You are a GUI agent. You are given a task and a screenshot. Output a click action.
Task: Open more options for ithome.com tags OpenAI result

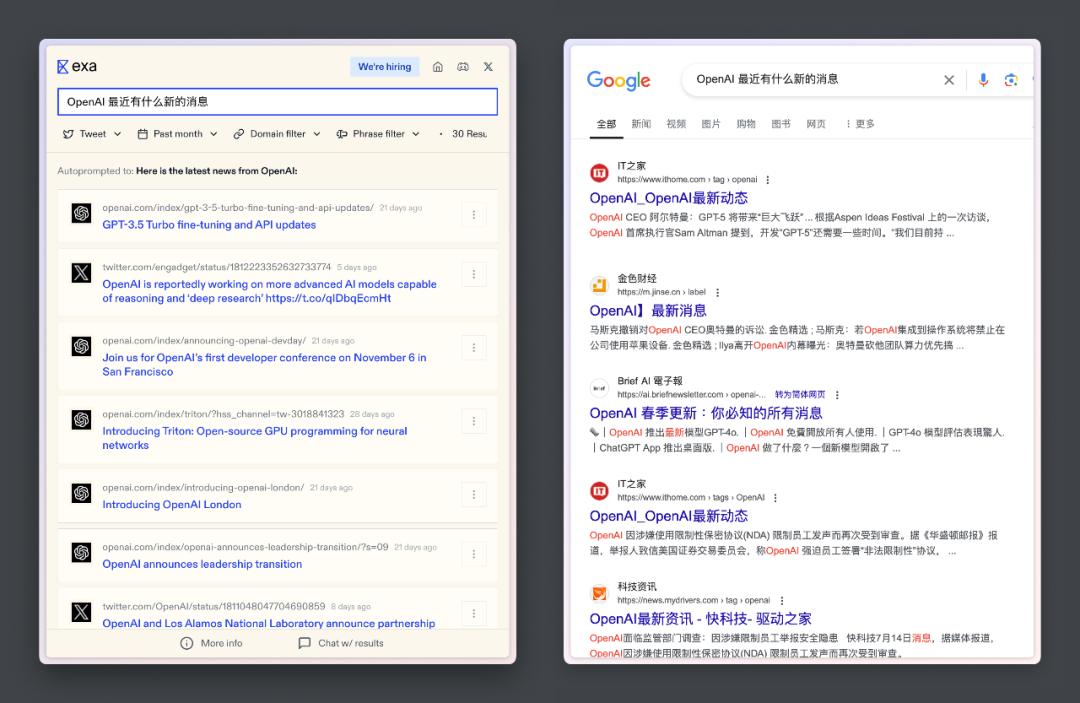pos(775,498)
